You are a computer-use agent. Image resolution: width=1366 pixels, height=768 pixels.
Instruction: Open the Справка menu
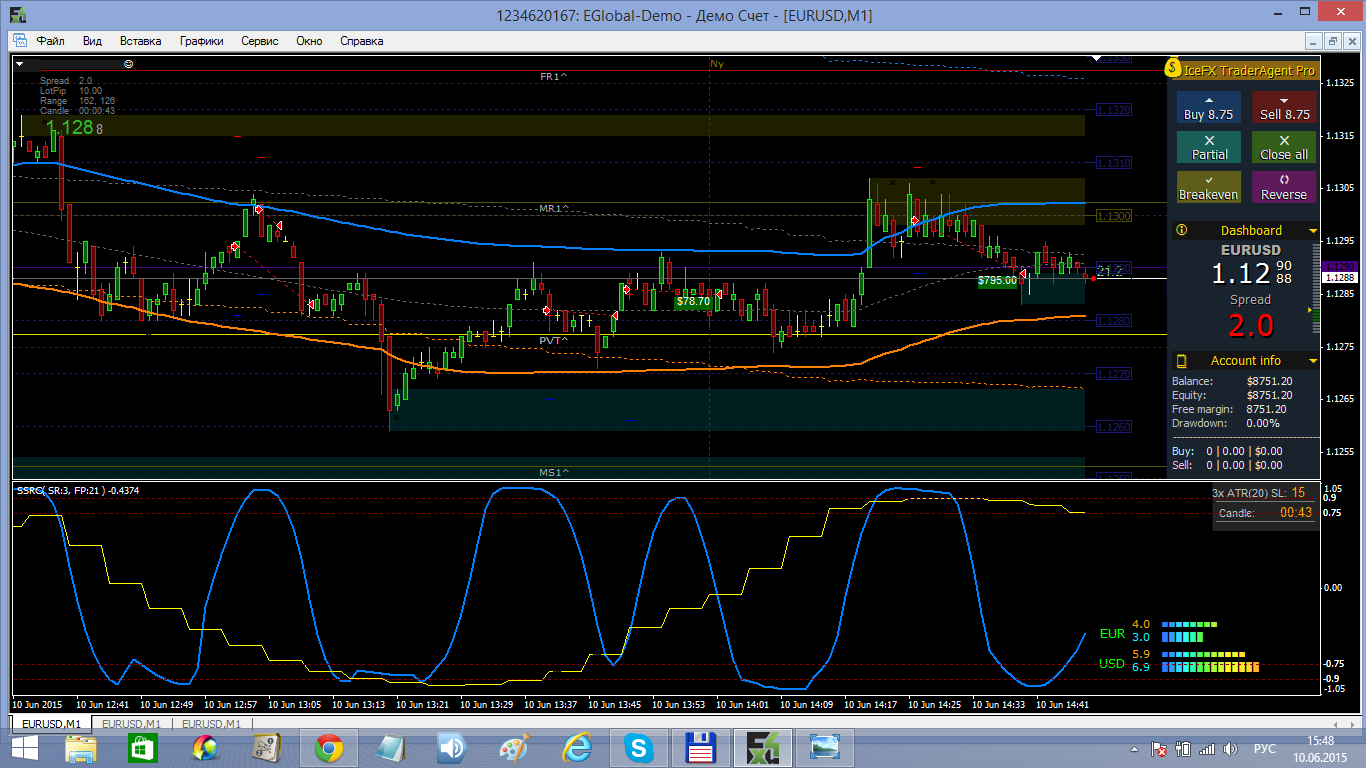click(x=362, y=41)
